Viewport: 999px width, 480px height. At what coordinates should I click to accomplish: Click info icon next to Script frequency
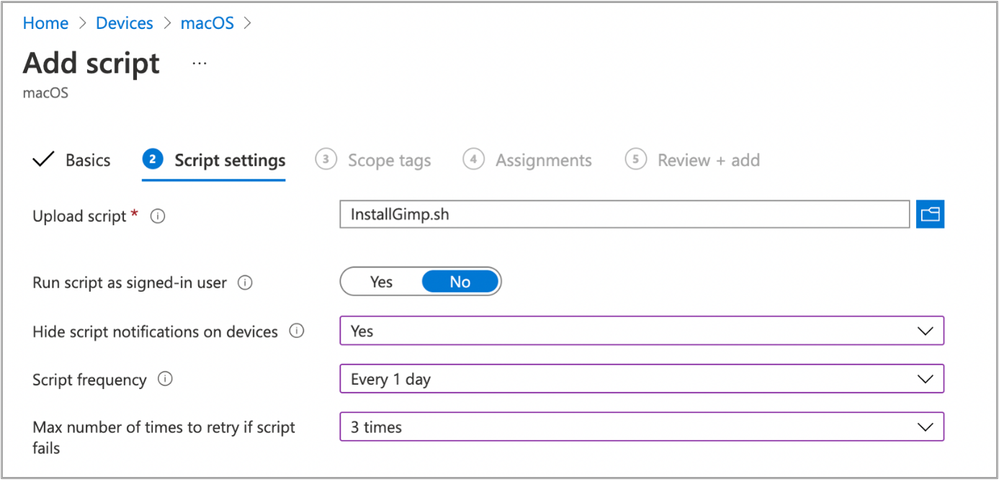[166, 380]
